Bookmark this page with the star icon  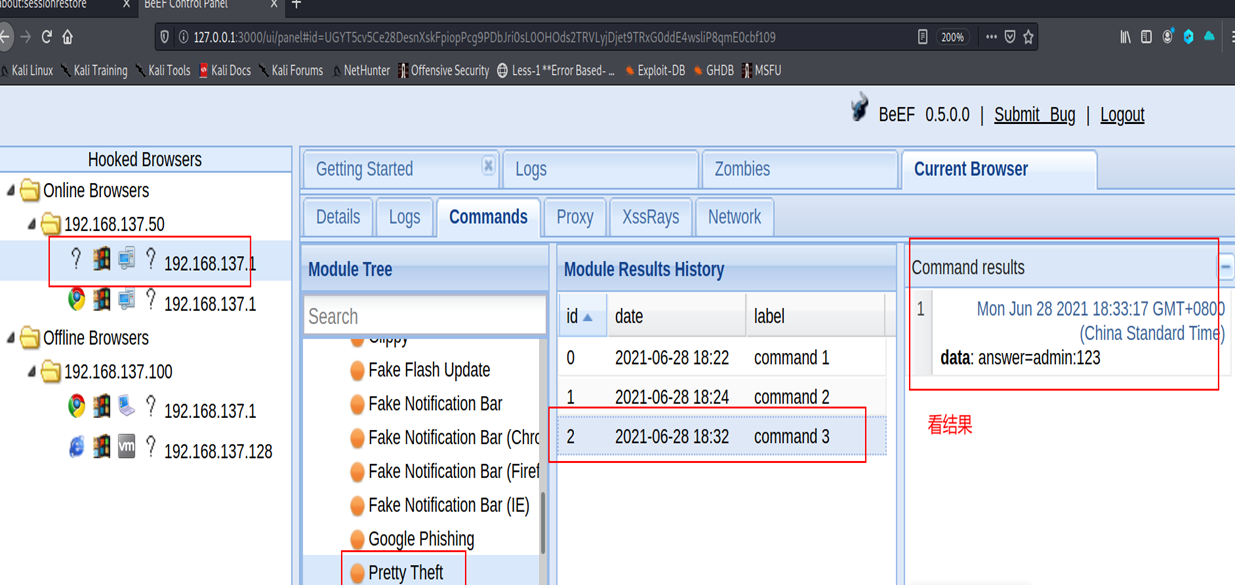1028,37
